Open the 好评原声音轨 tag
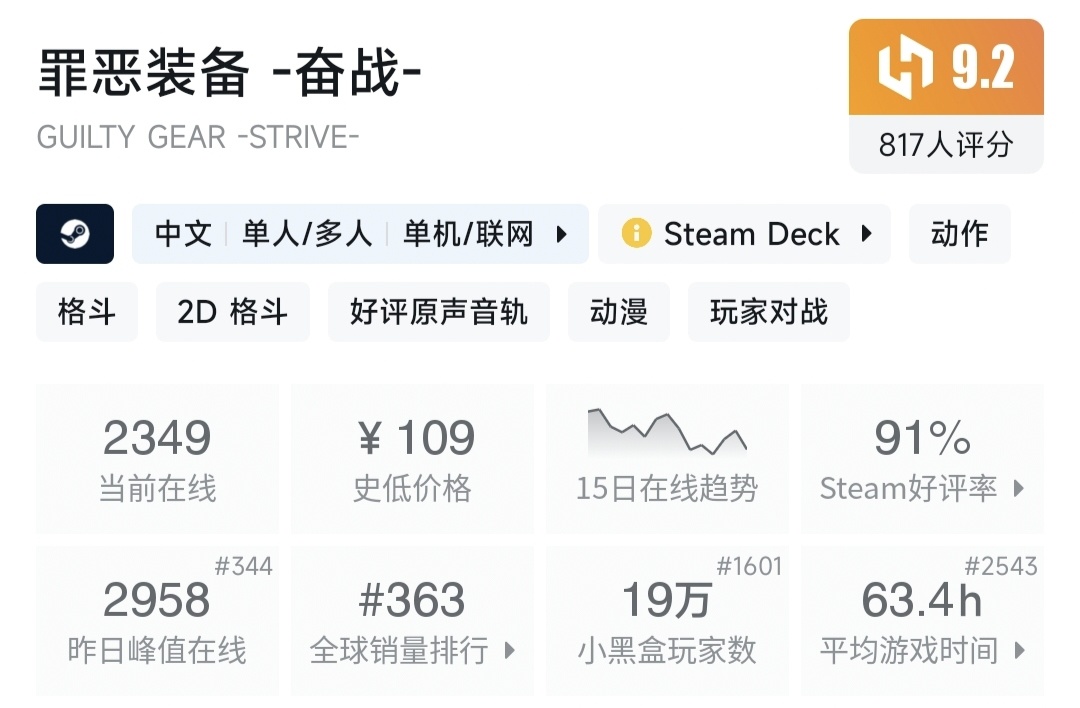Viewport: 1080px width, 708px height. pyautogui.click(x=439, y=312)
